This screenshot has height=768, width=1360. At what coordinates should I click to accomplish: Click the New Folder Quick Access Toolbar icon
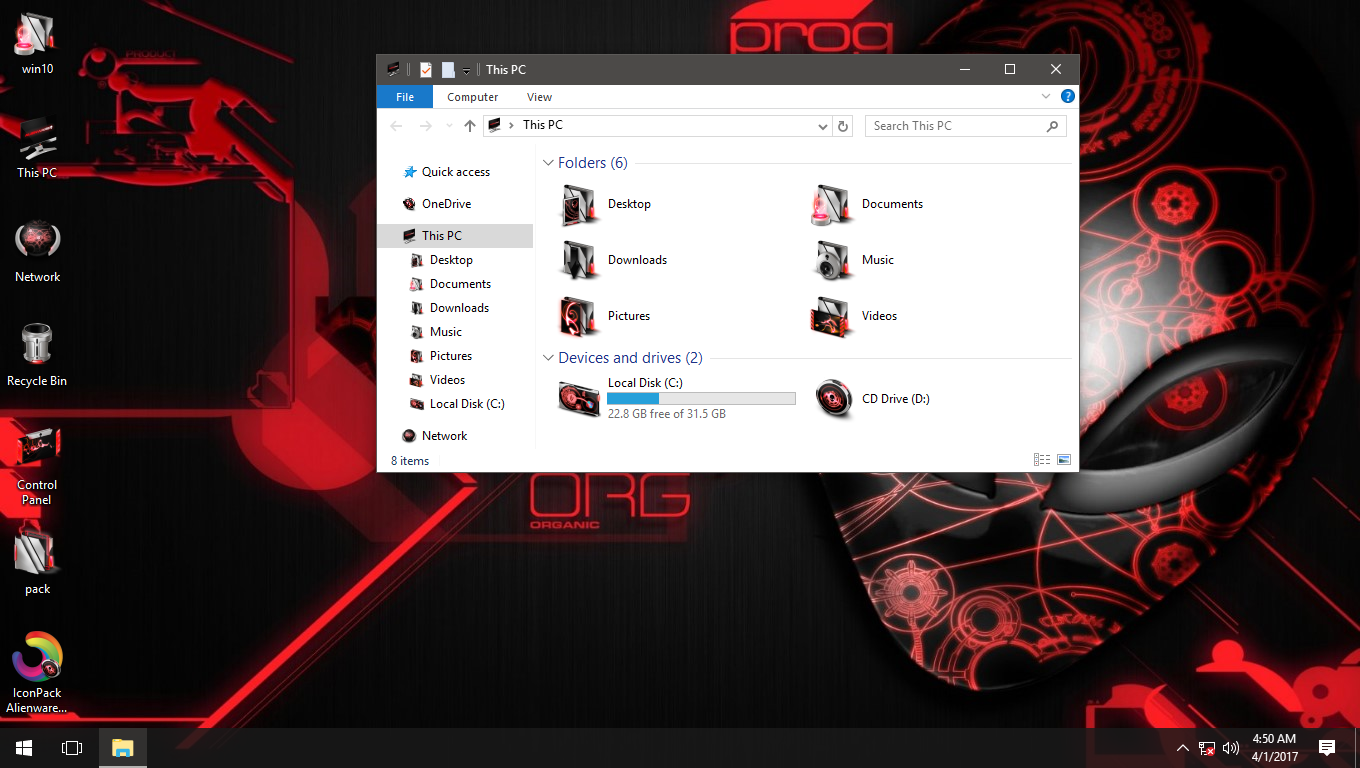(446, 69)
